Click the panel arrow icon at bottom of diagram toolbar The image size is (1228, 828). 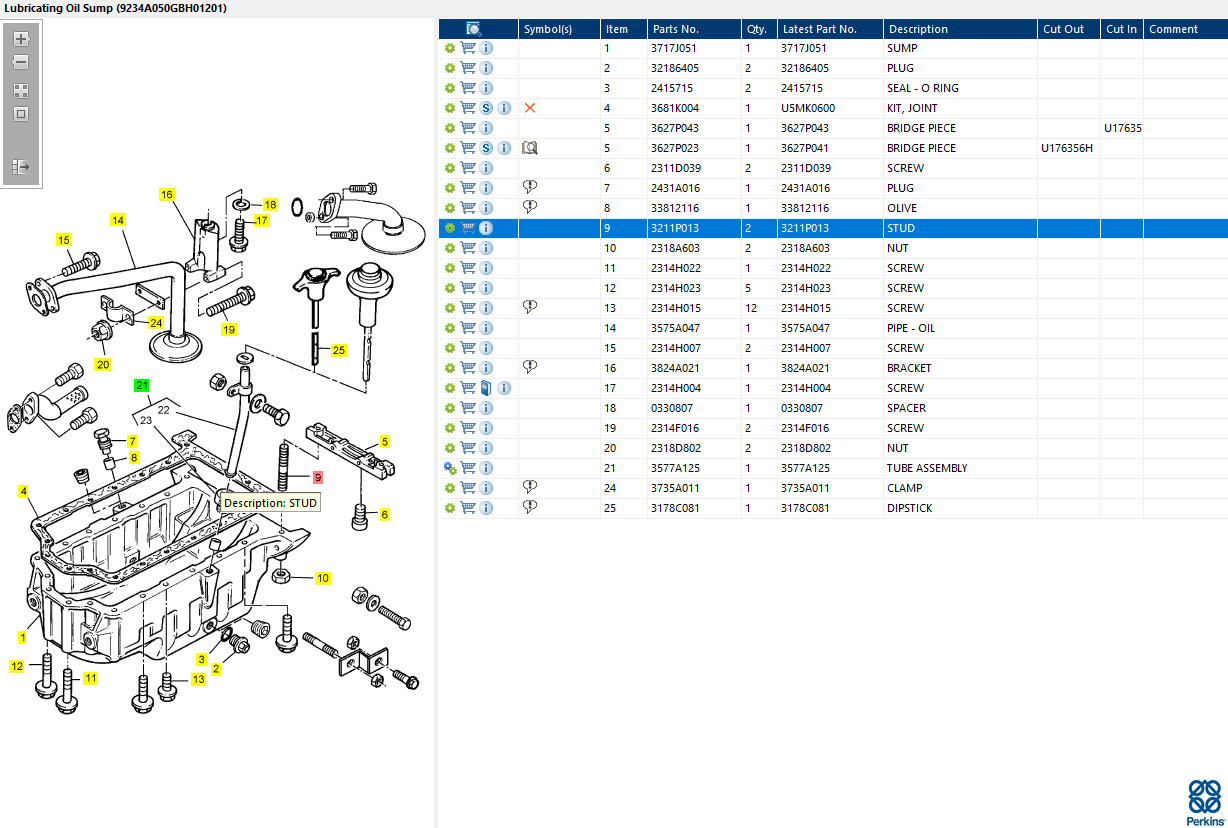point(21,167)
